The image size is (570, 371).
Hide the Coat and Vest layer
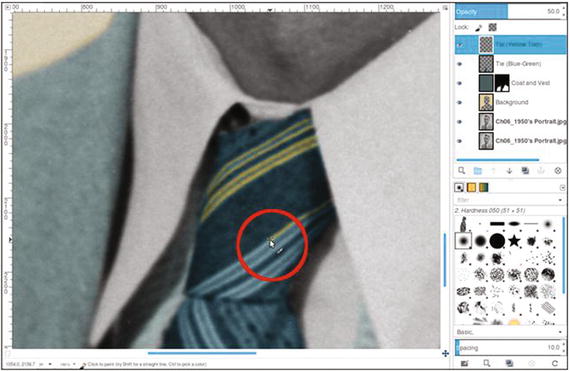click(459, 83)
